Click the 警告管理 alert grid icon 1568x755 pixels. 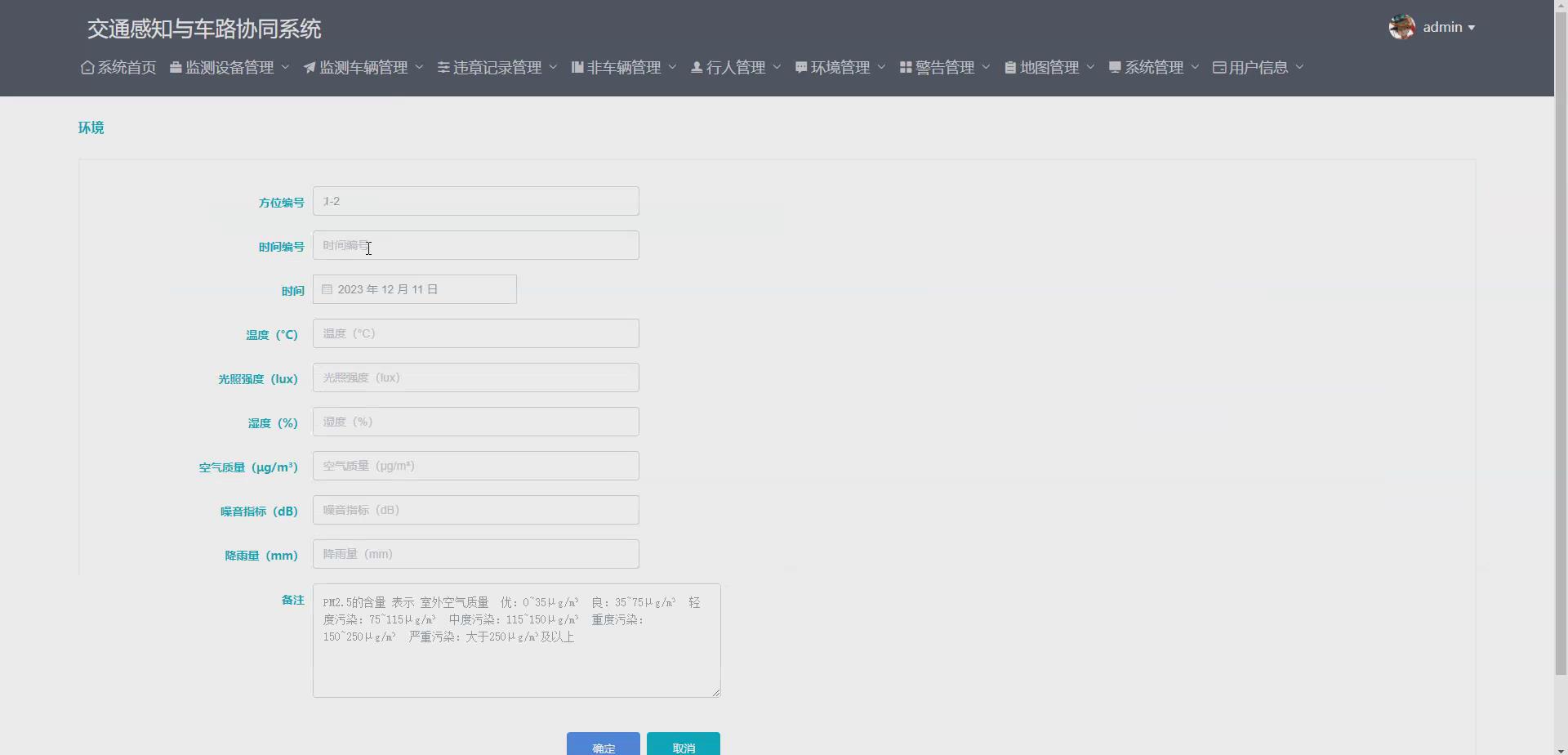tap(905, 67)
